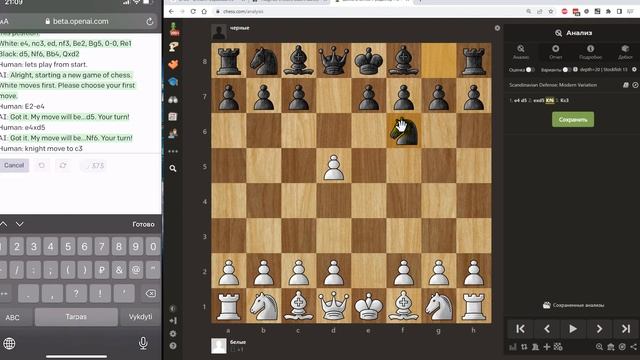The width and height of the screenshot is (640, 360).
Task: Click the up chevron above the phone keyboard
Action: (3, 224)
